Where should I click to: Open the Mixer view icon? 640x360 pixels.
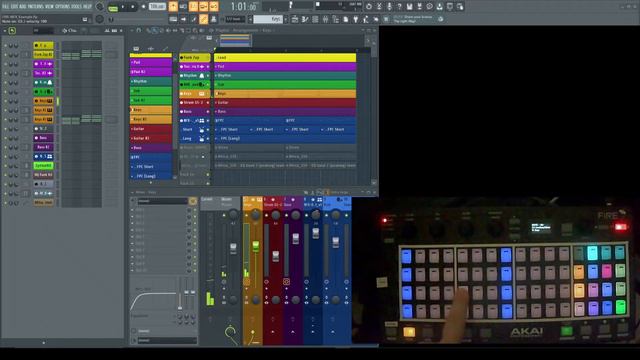(x=325, y=19)
